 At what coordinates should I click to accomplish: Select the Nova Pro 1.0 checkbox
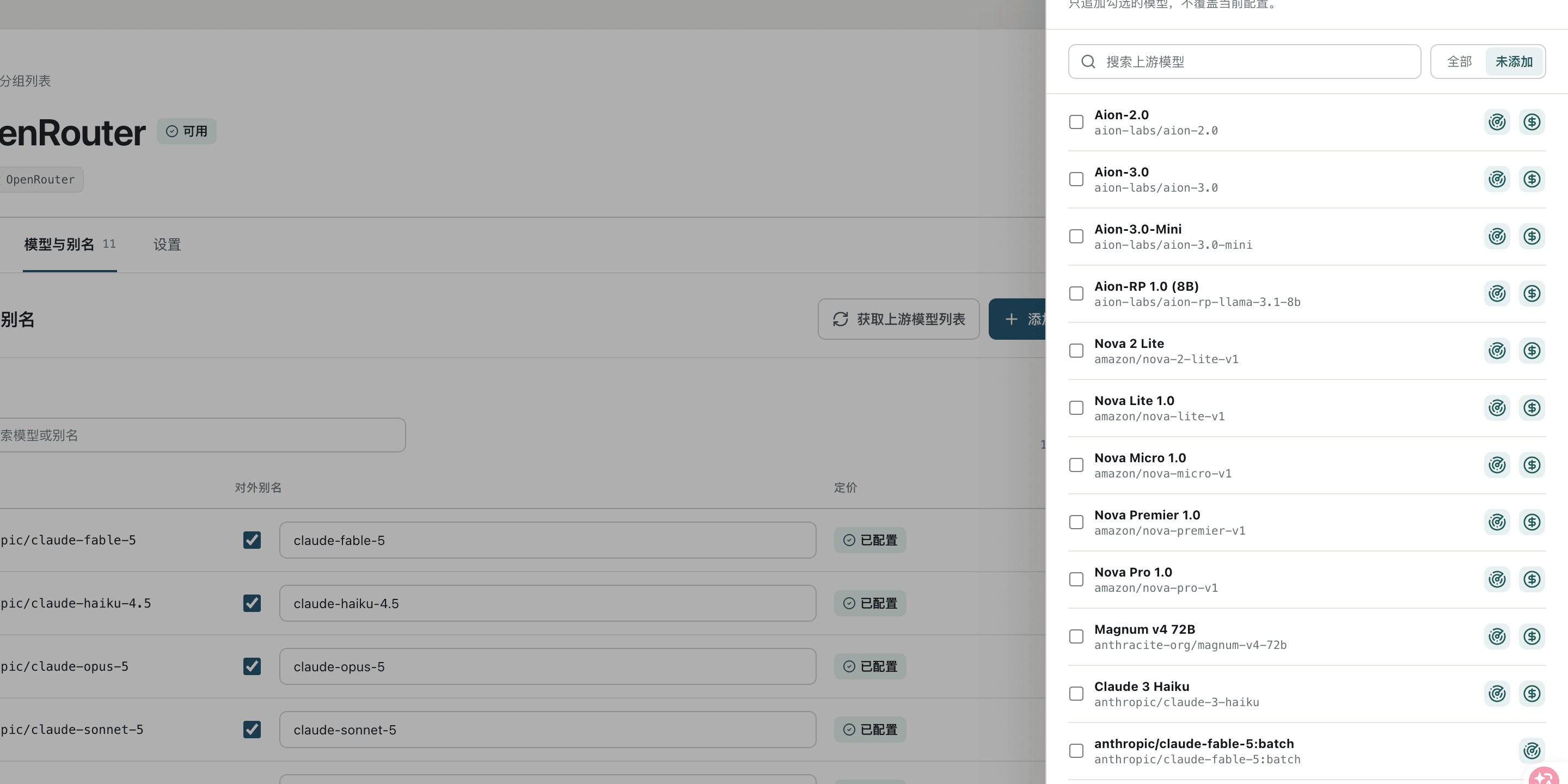(1076, 579)
